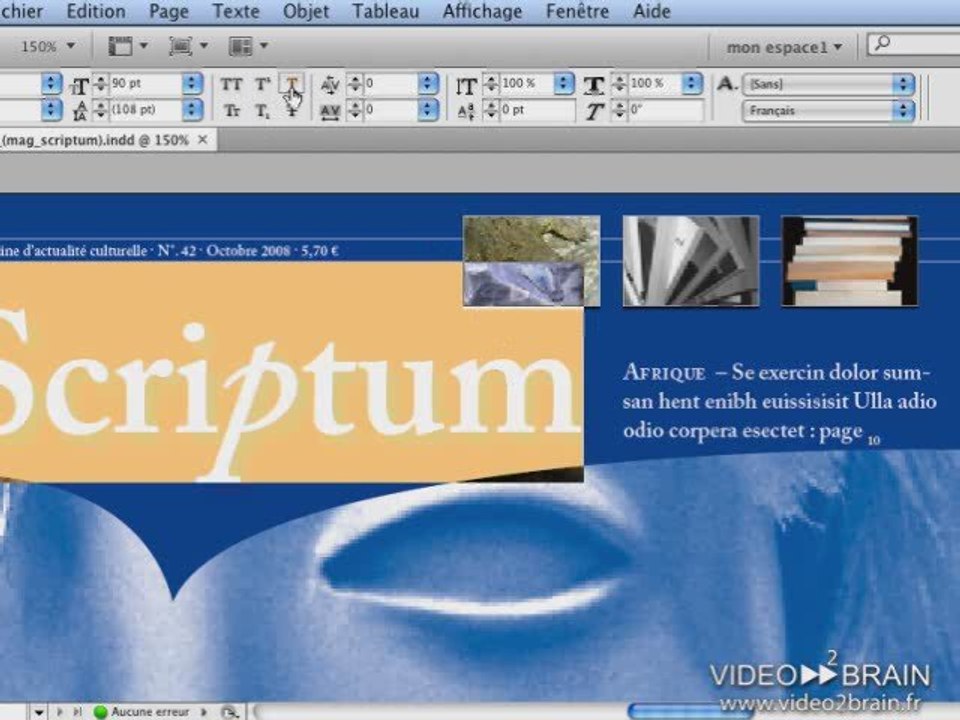Screen dimensions: 960x720
Task: Click the horizontal scale T icon
Action: (593, 85)
